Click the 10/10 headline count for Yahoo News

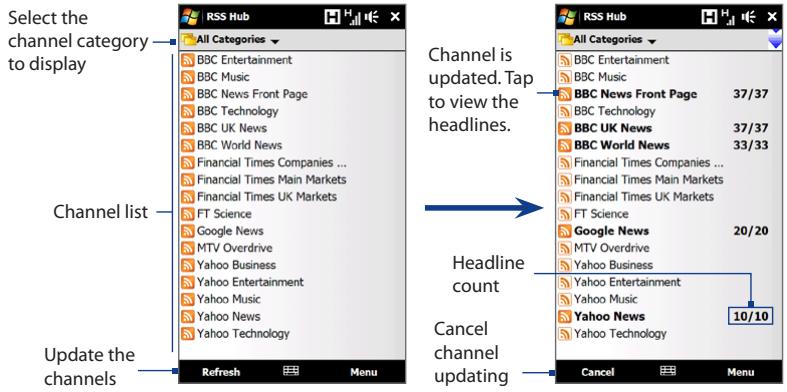click(x=750, y=317)
